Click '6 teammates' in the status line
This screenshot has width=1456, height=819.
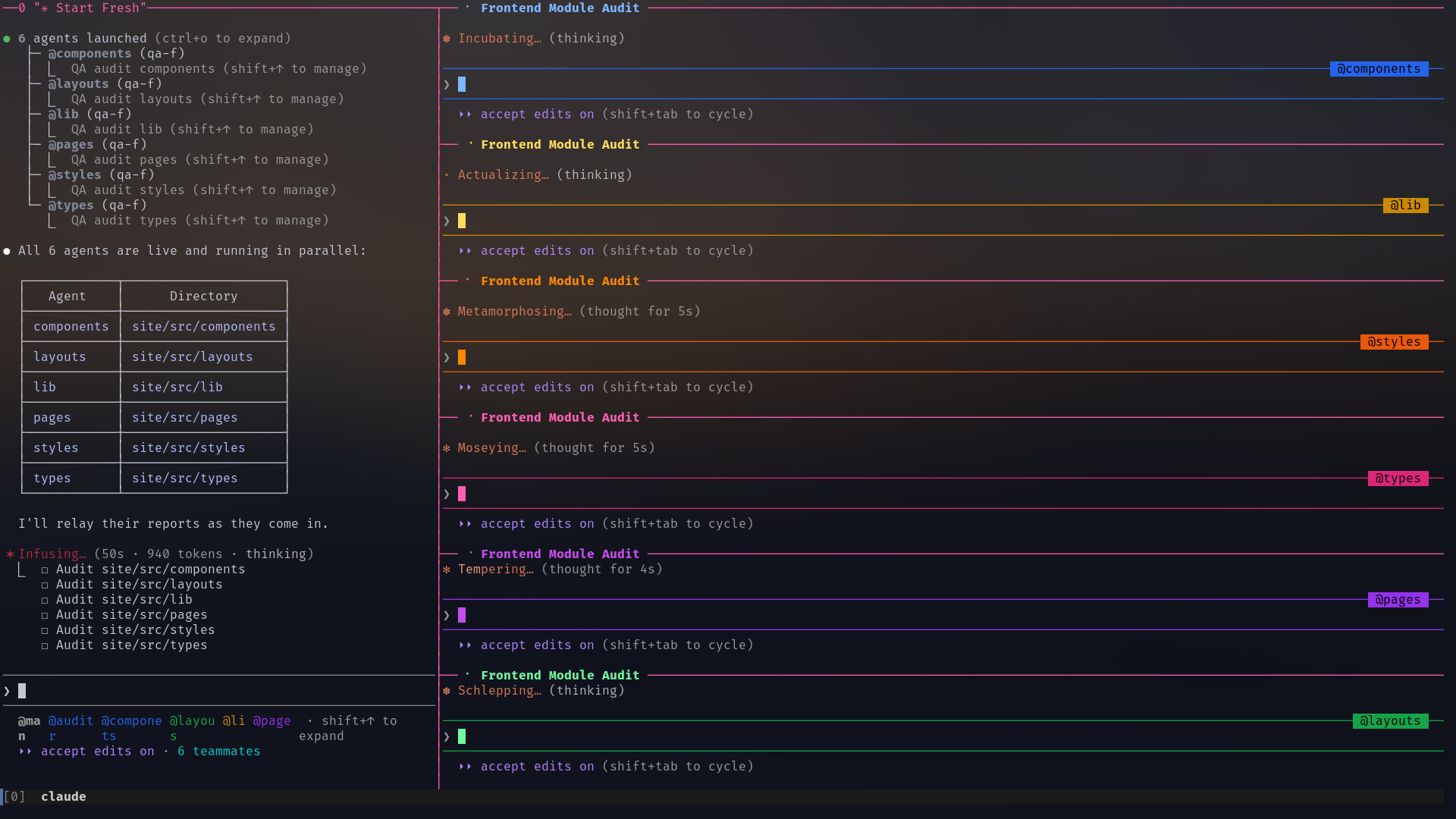(x=218, y=752)
